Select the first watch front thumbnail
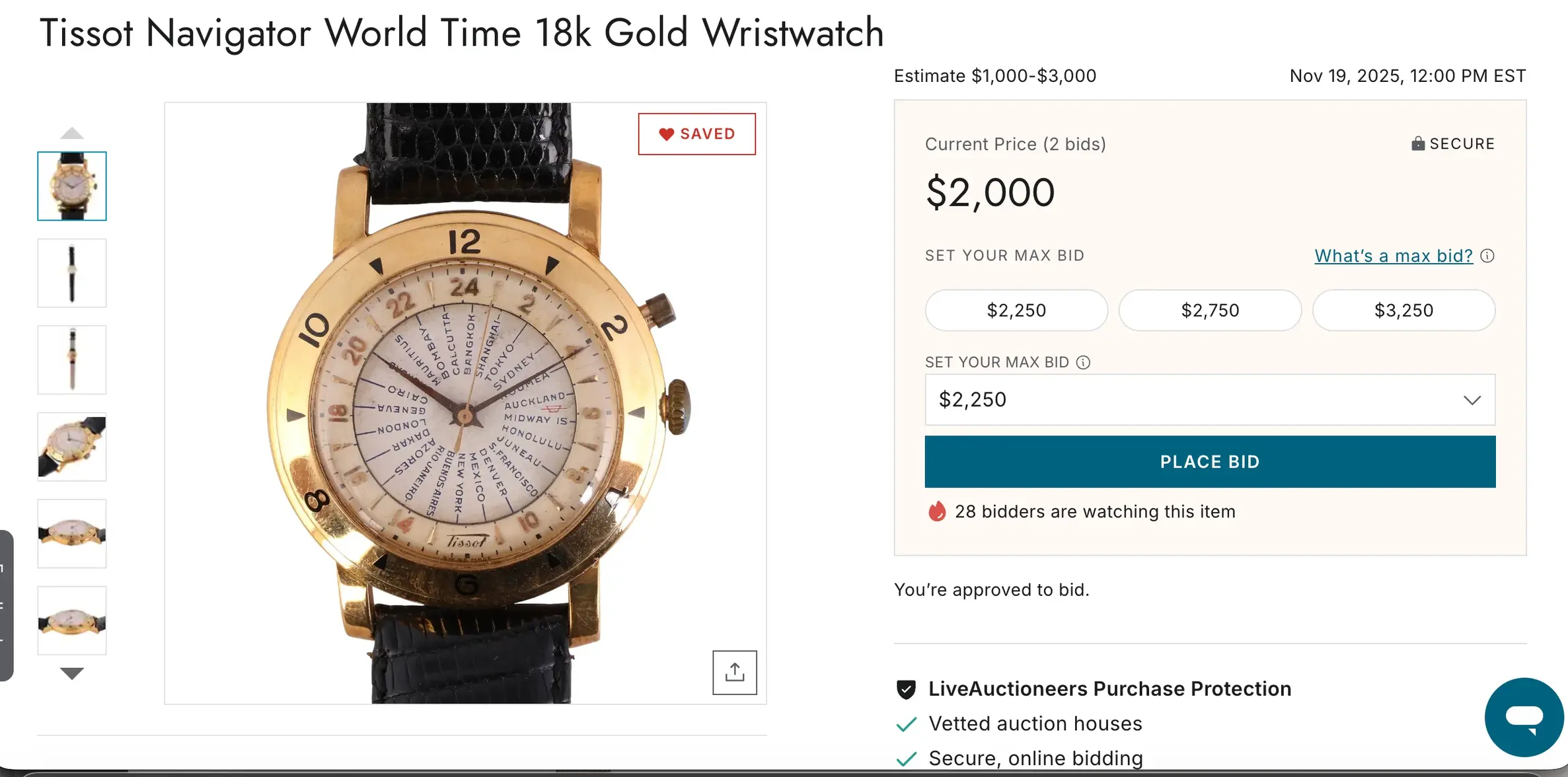The height and width of the screenshot is (777, 1568). [x=72, y=186]
